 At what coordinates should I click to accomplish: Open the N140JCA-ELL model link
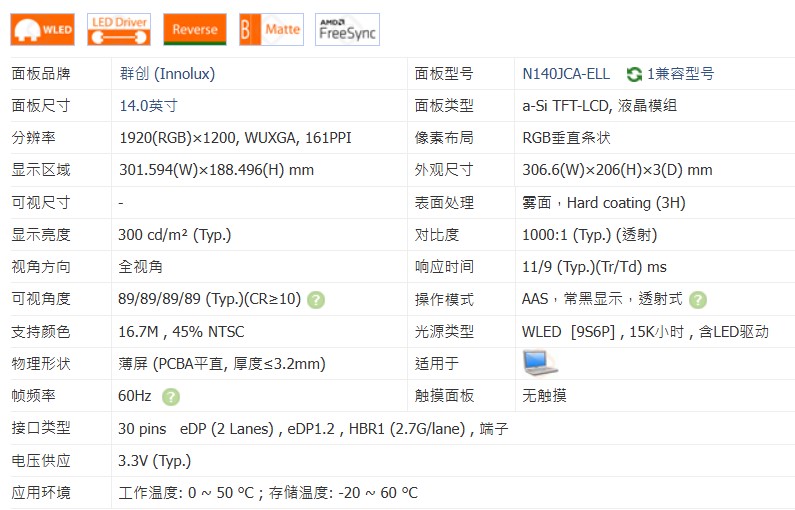[x=566, y=74]
